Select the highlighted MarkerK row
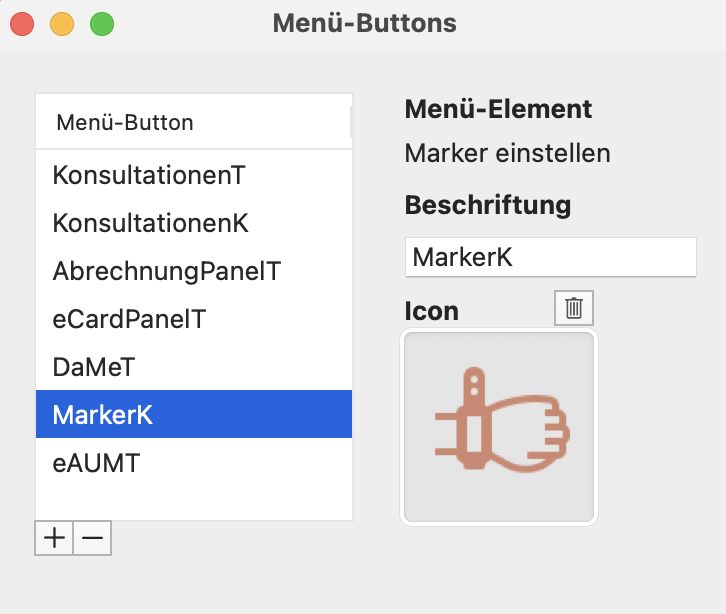This screenshot has width=726, height=614. [194, 414]
